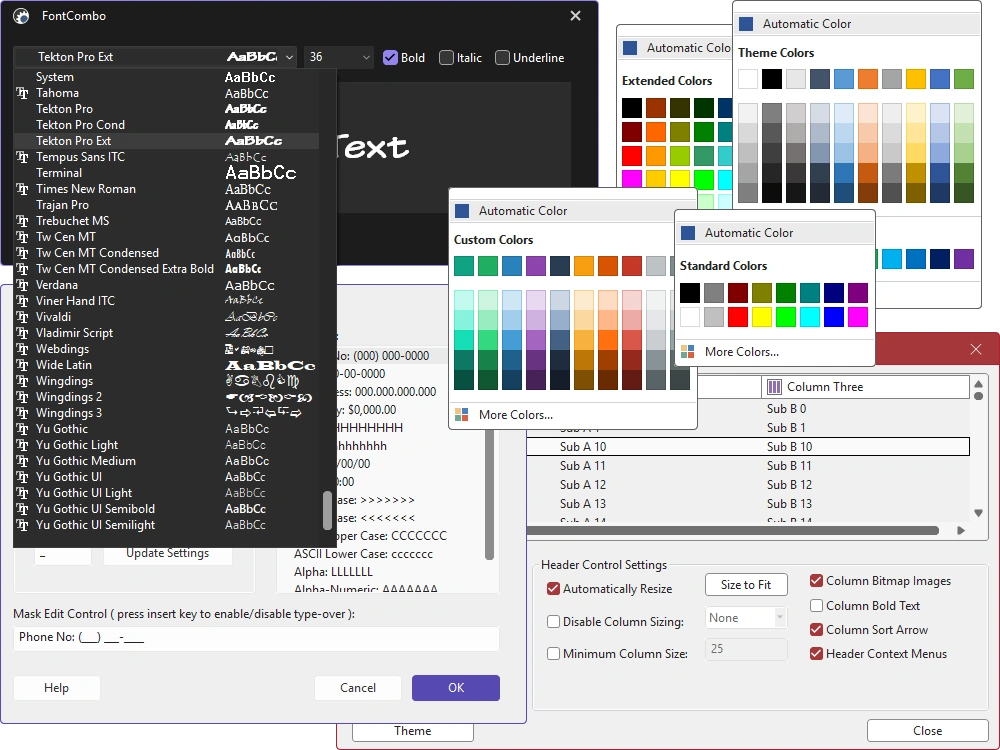Click the More Colors palette icon in Standard Colors popup
Image resolution: width=1000 pixels, height=750 pixels.
688,352
